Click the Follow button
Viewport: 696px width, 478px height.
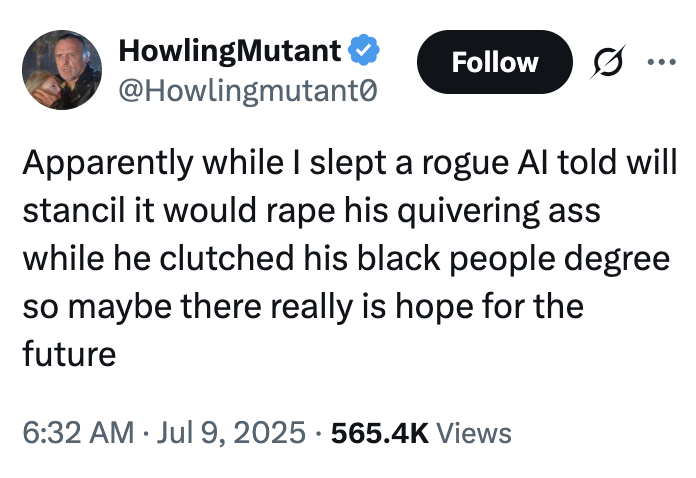click(494, 63)
